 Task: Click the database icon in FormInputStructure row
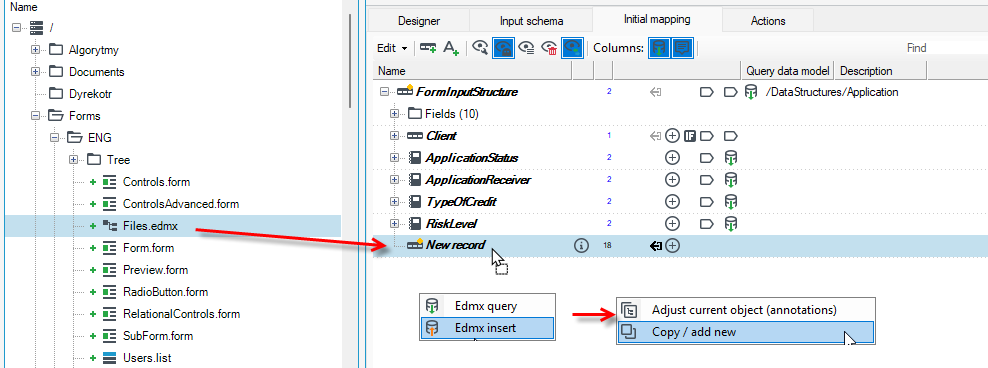click(x=750, y=92)
